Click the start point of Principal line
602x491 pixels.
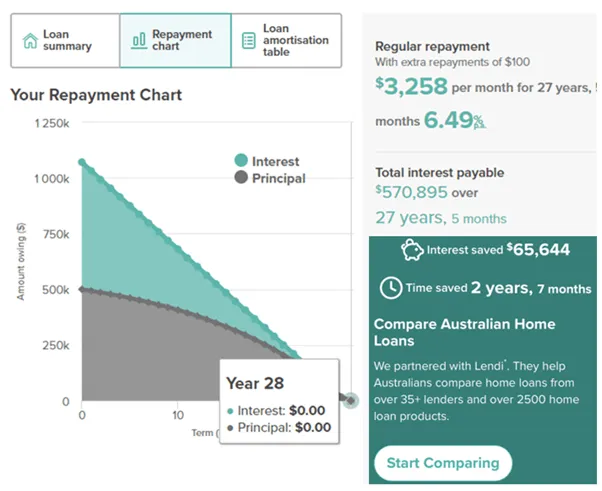click(82, 289)
